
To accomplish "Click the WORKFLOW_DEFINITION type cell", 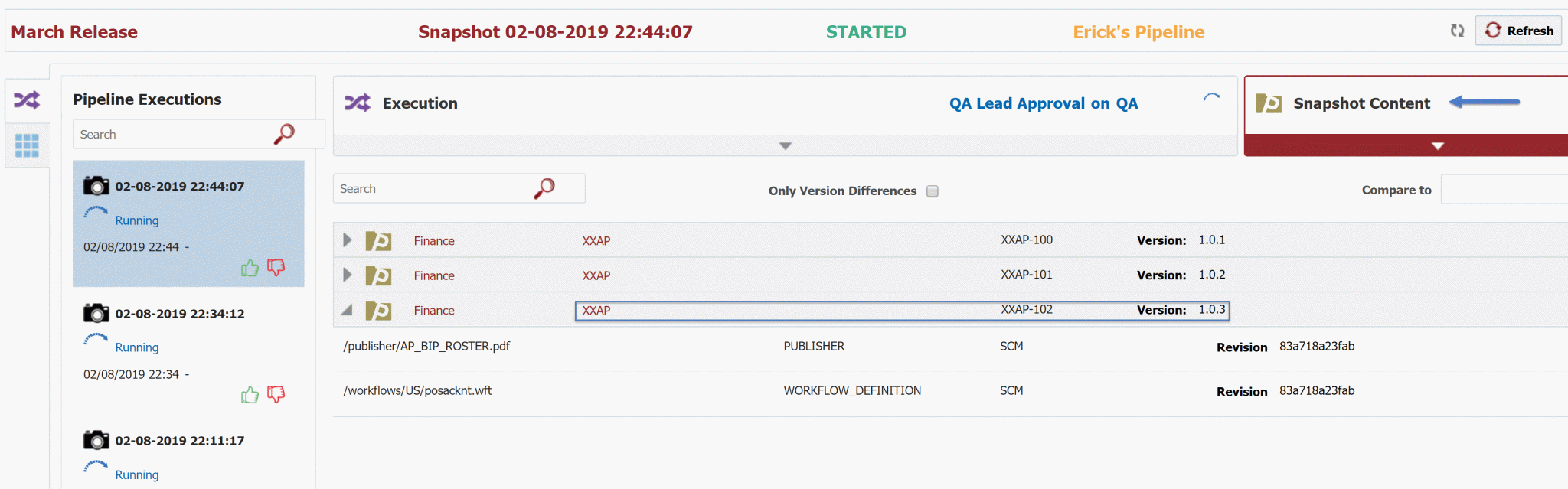I will click(x=852, y=391).
